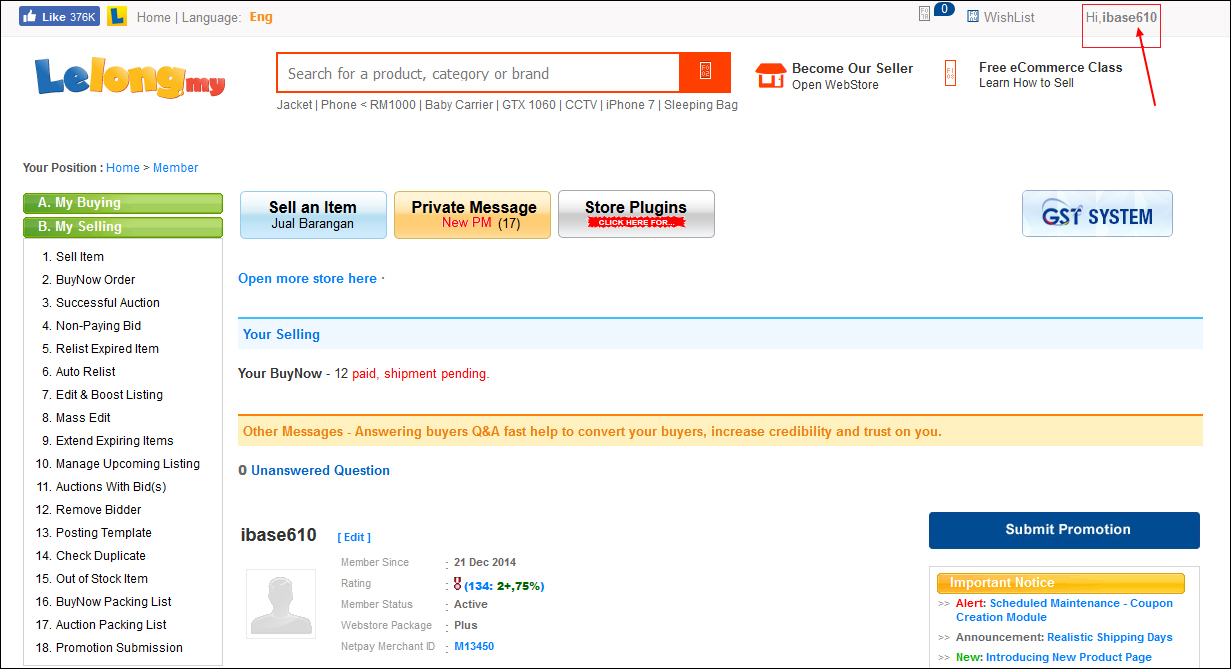Click the search submit icon button
The image size is (1231, 669).
(x=705, y=72)
